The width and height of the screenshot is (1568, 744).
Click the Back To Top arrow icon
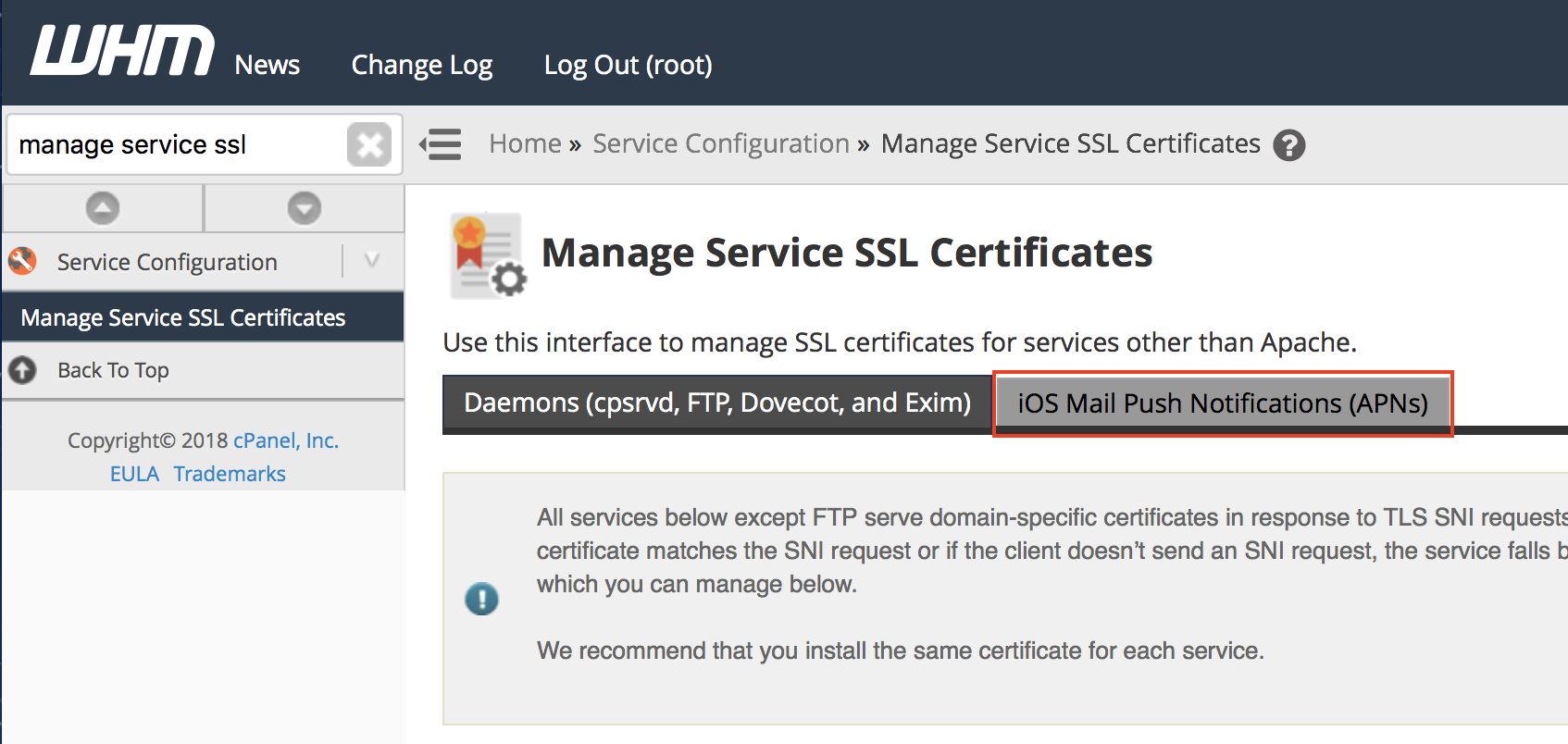[22, 370]
